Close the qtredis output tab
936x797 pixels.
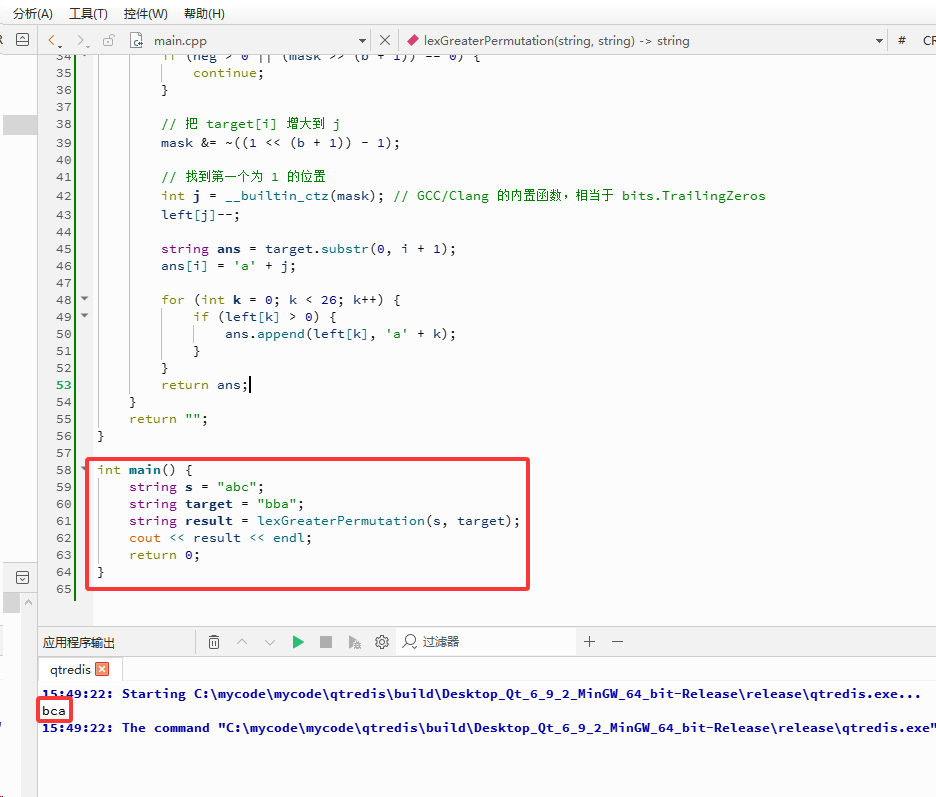pos(103,669)
